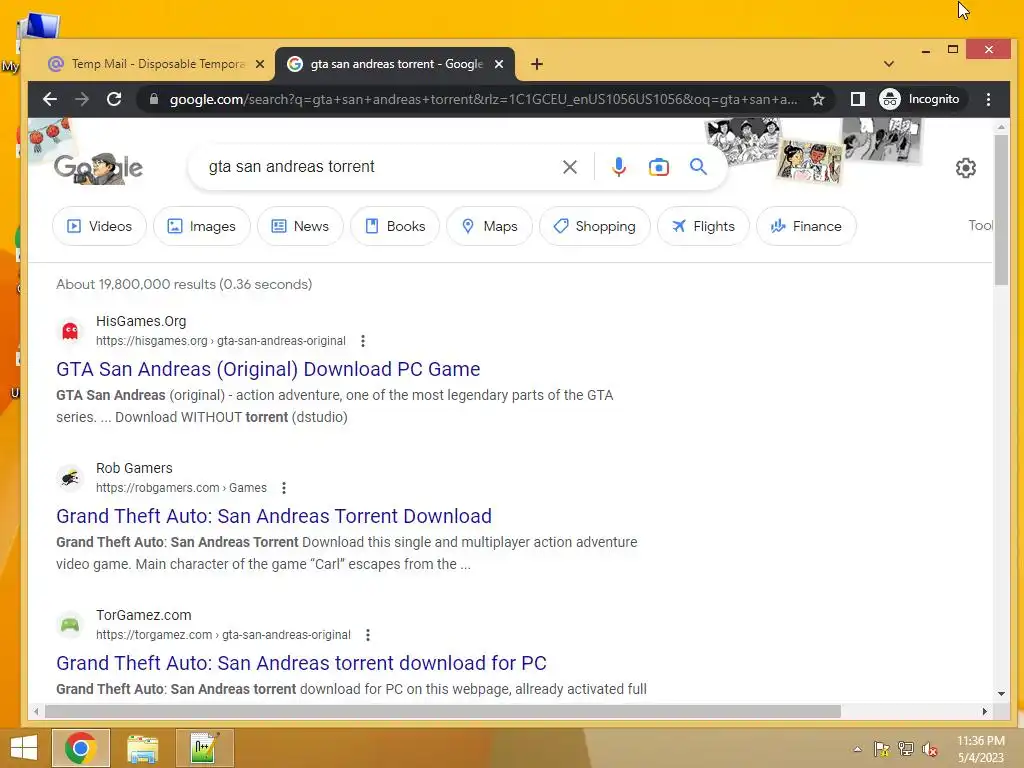This screenshot has width=1024, height=768.
Task: Filter results by Videos
Action: click(99, 226)
